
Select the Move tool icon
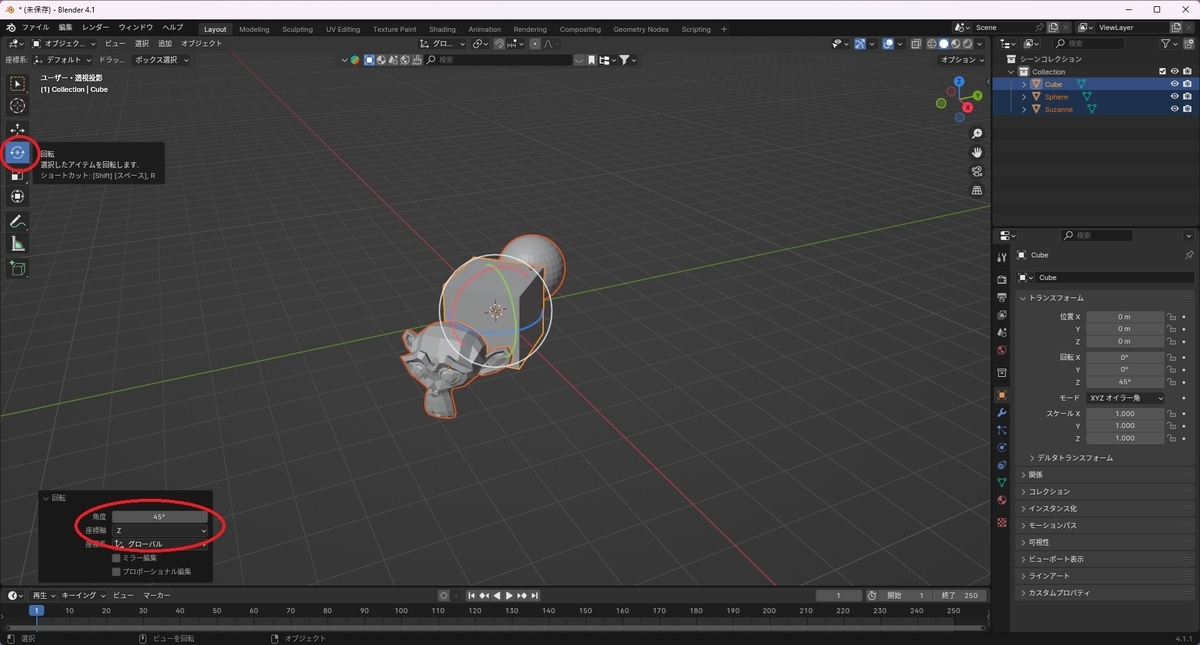(x=18, y=130)
